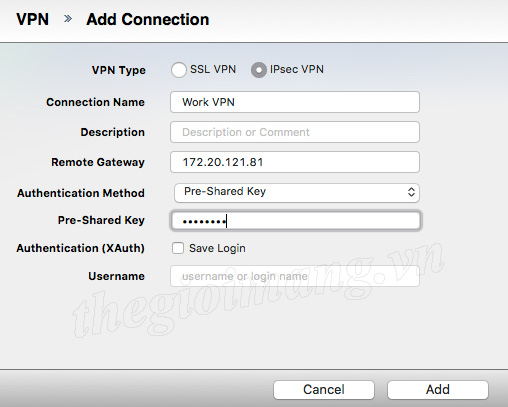Click the up-down arrows on Pre-Shared Key selector
Image resolution: width=508 pixels, height=407 pixels.
[411, 192]
